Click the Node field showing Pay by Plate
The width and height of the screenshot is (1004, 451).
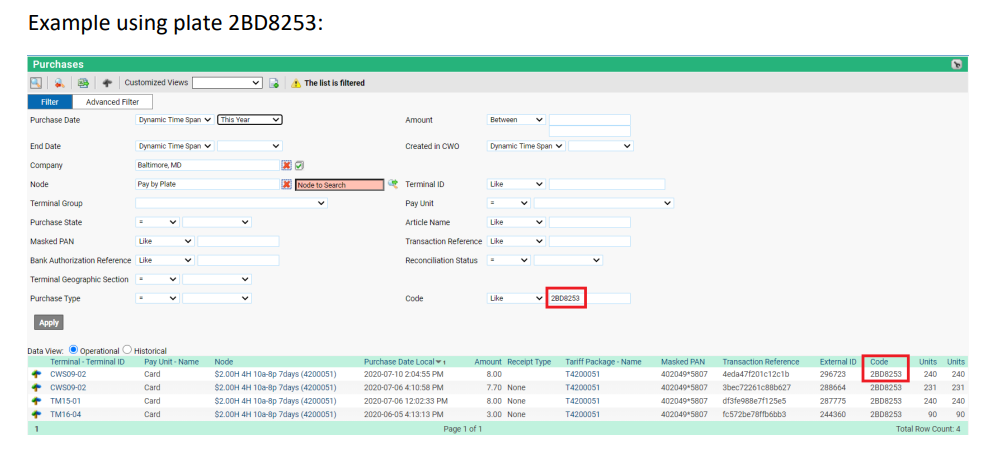pyautogui.click(x=207, y=184)
